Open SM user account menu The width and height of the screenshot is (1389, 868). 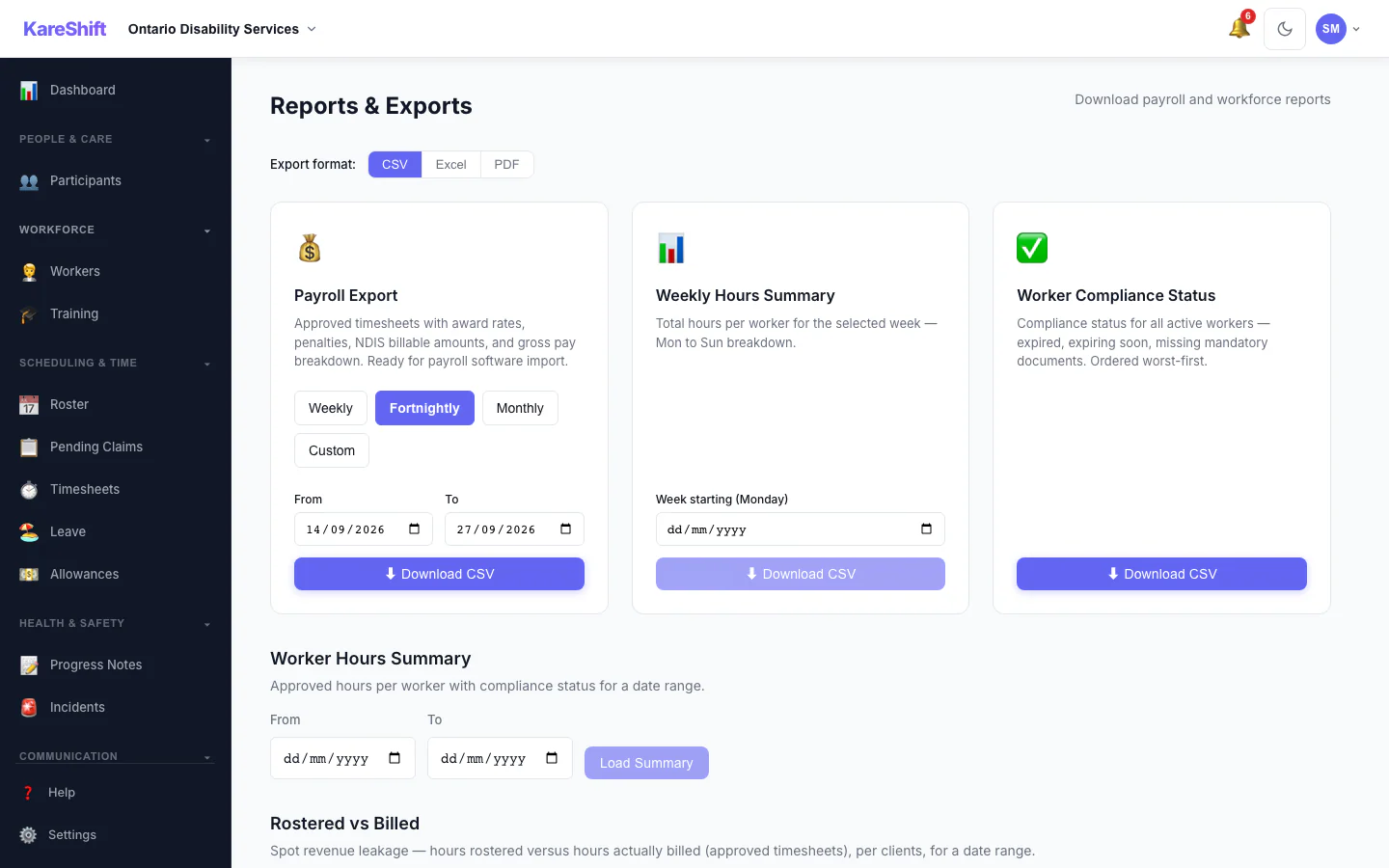tap(1338, 29)
